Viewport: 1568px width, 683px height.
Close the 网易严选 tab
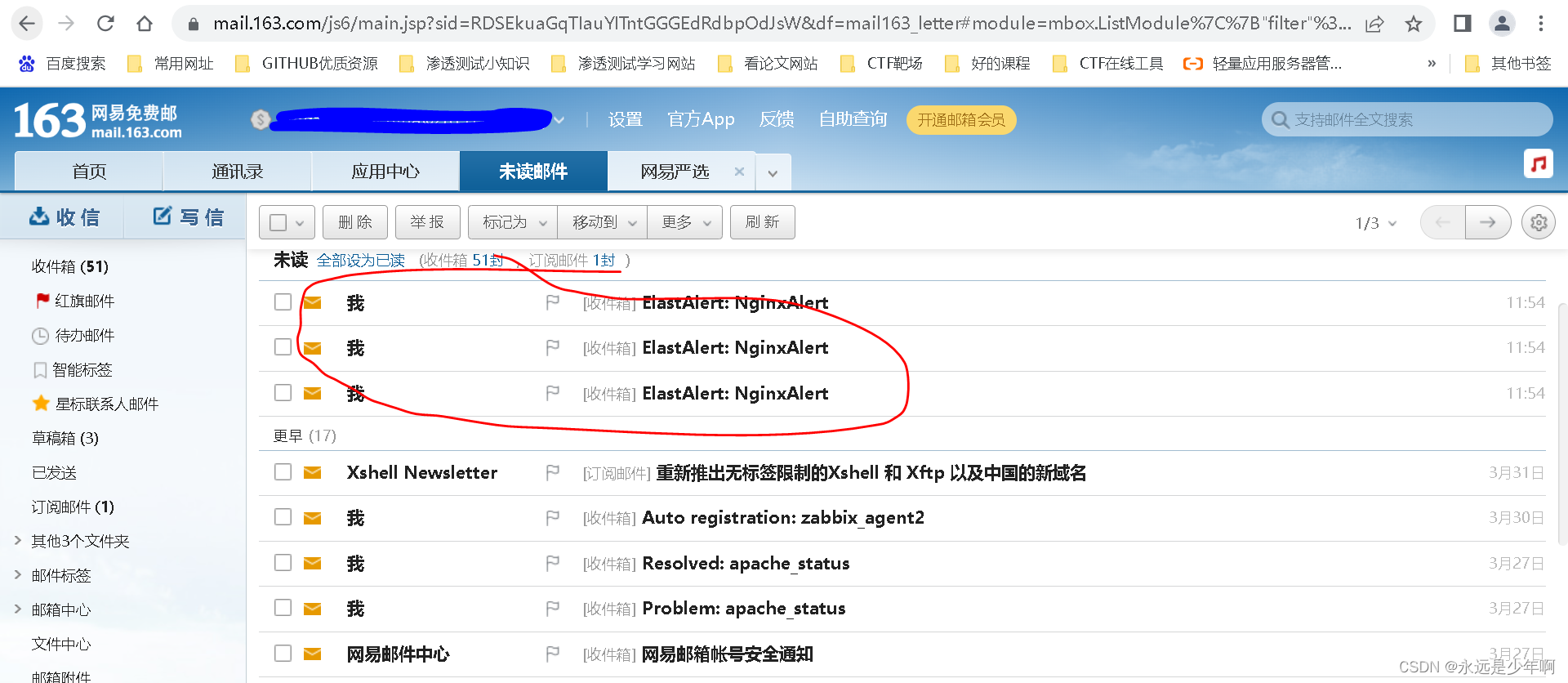739,172
